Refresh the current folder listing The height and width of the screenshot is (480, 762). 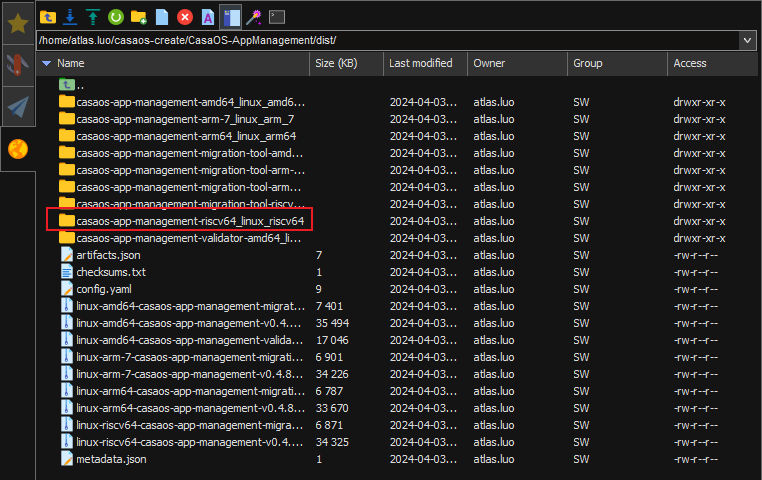pos(116,17)
